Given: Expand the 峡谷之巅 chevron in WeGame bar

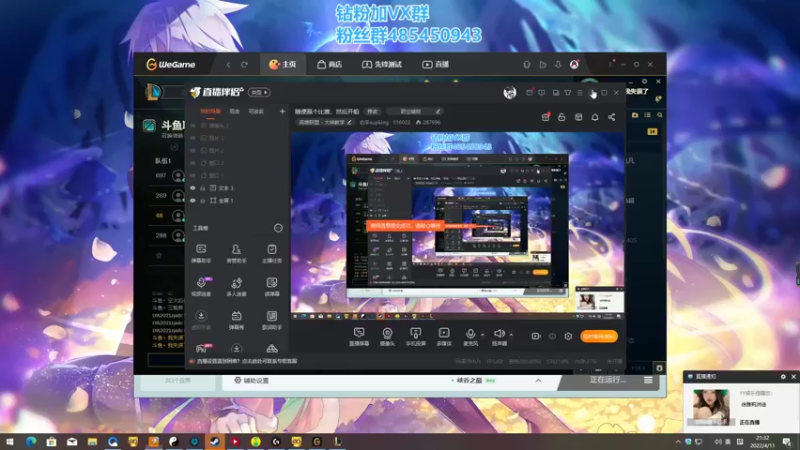Looking at the screenshot, I should click(538, 381).
